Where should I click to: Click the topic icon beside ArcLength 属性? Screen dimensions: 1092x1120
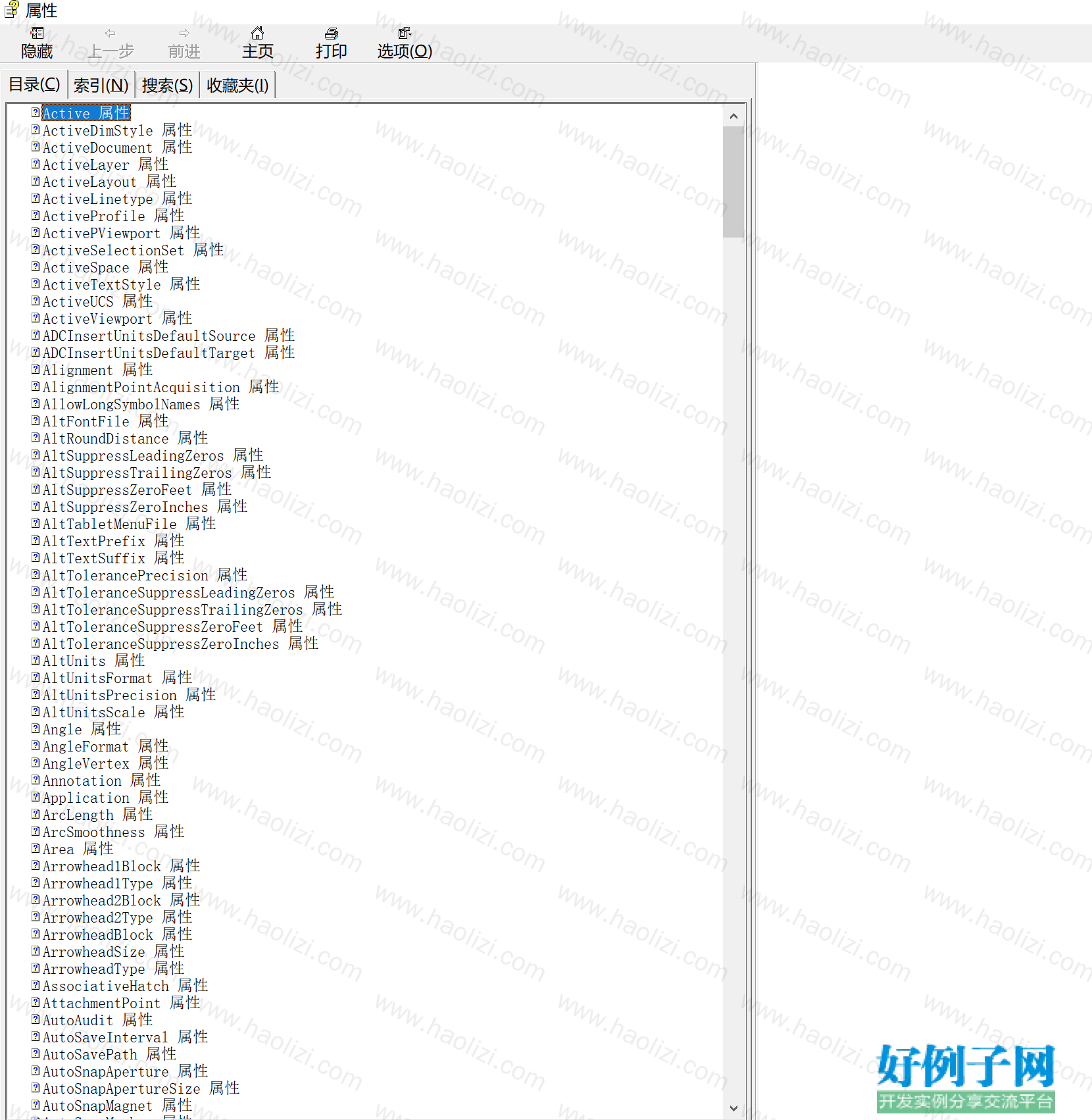[x=36, y=814]
